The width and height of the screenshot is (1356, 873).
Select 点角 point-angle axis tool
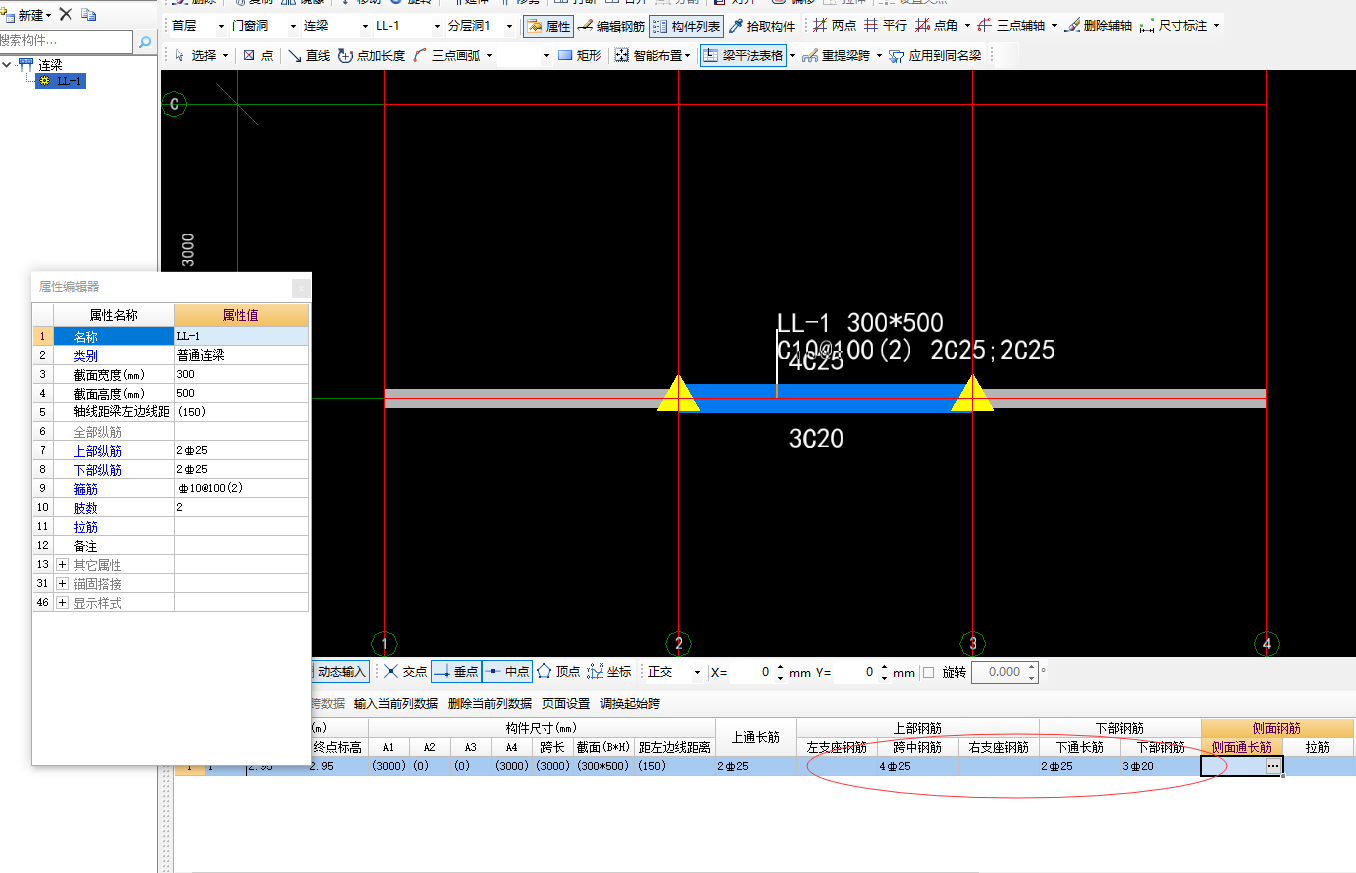[x=937, y=26]
